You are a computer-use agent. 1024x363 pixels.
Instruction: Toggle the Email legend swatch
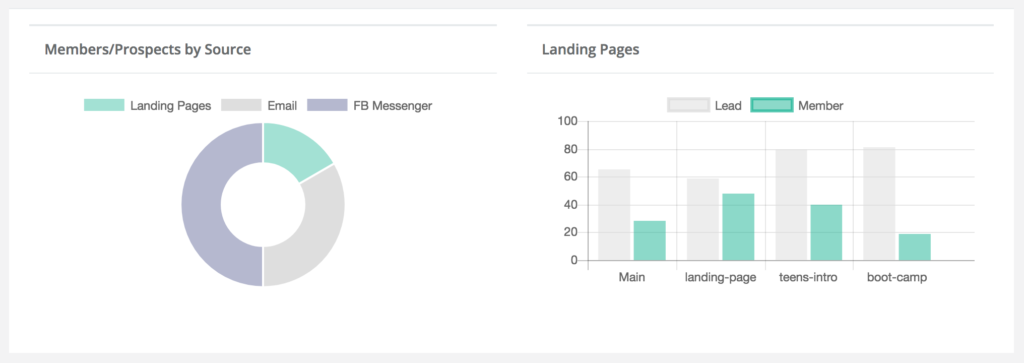point(242,105)
